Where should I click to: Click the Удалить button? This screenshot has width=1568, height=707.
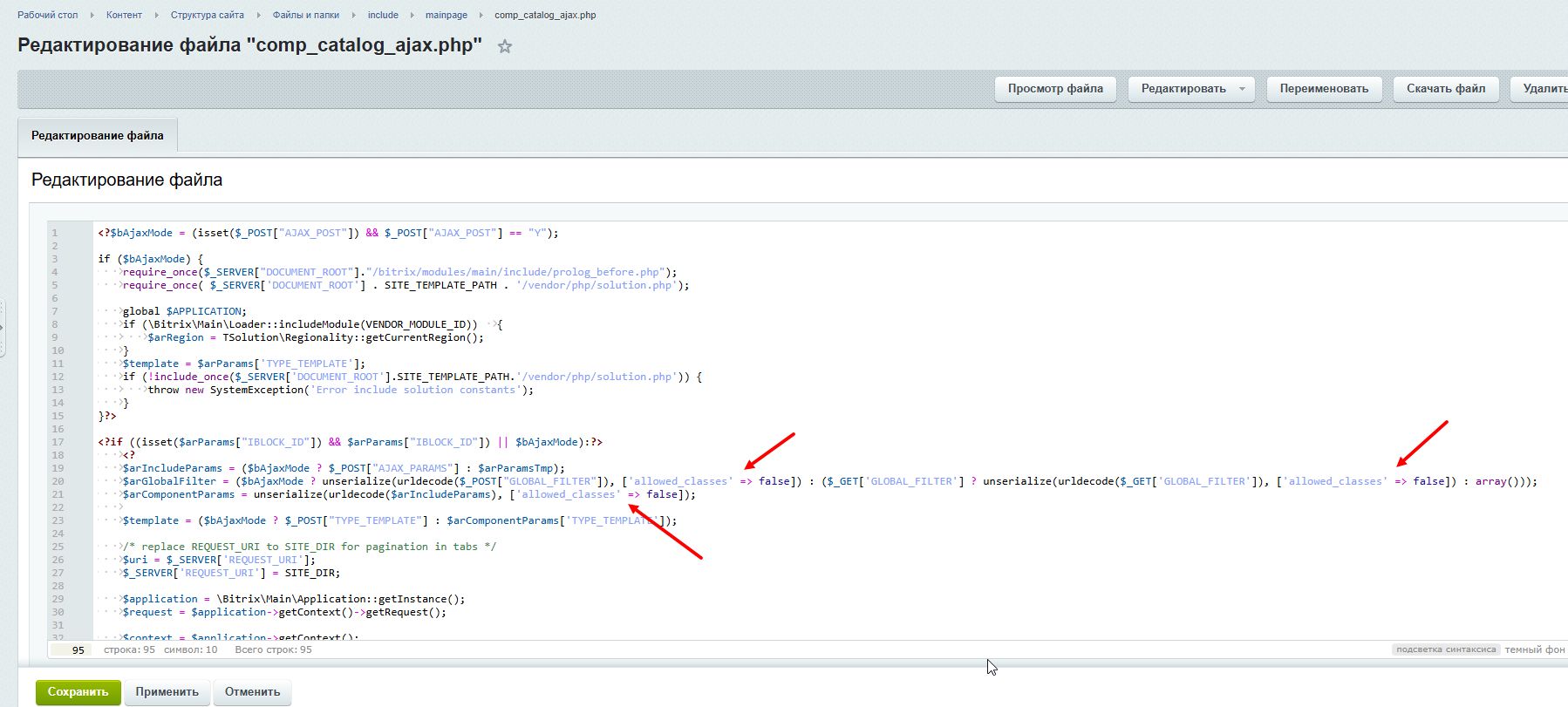coord(1544,89)
